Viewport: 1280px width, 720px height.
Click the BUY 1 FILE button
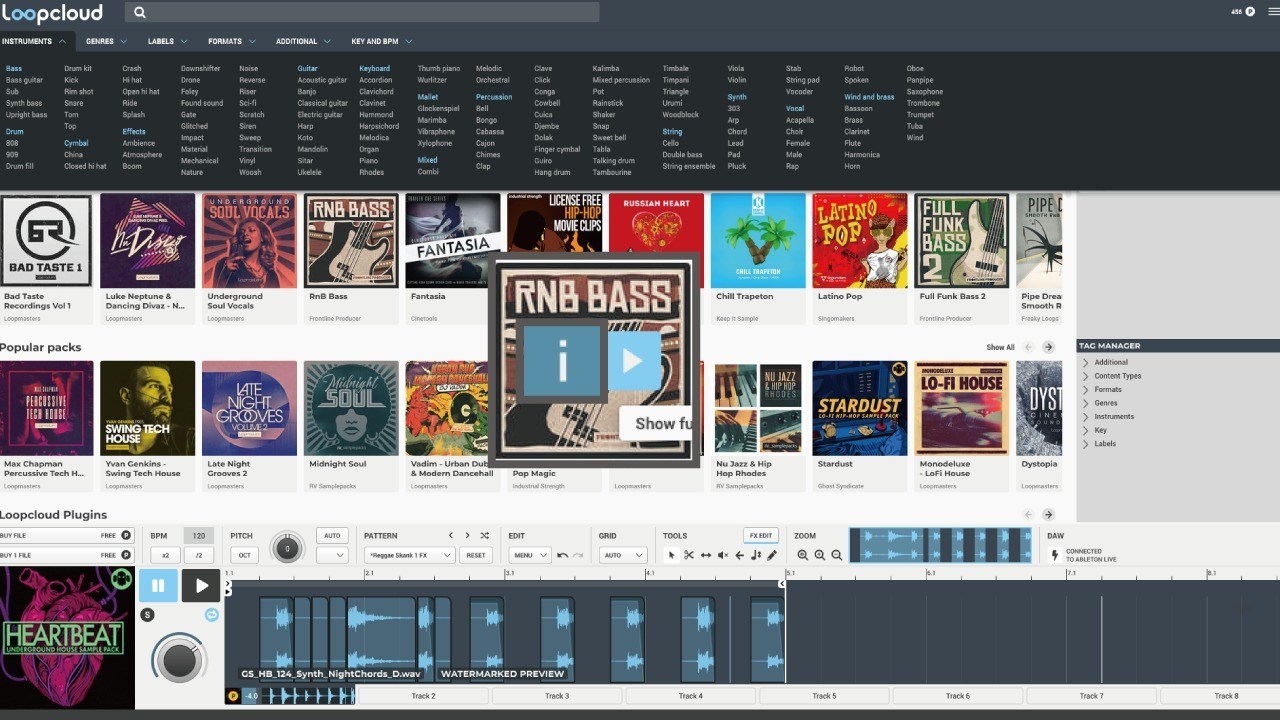tap(66, 555)
